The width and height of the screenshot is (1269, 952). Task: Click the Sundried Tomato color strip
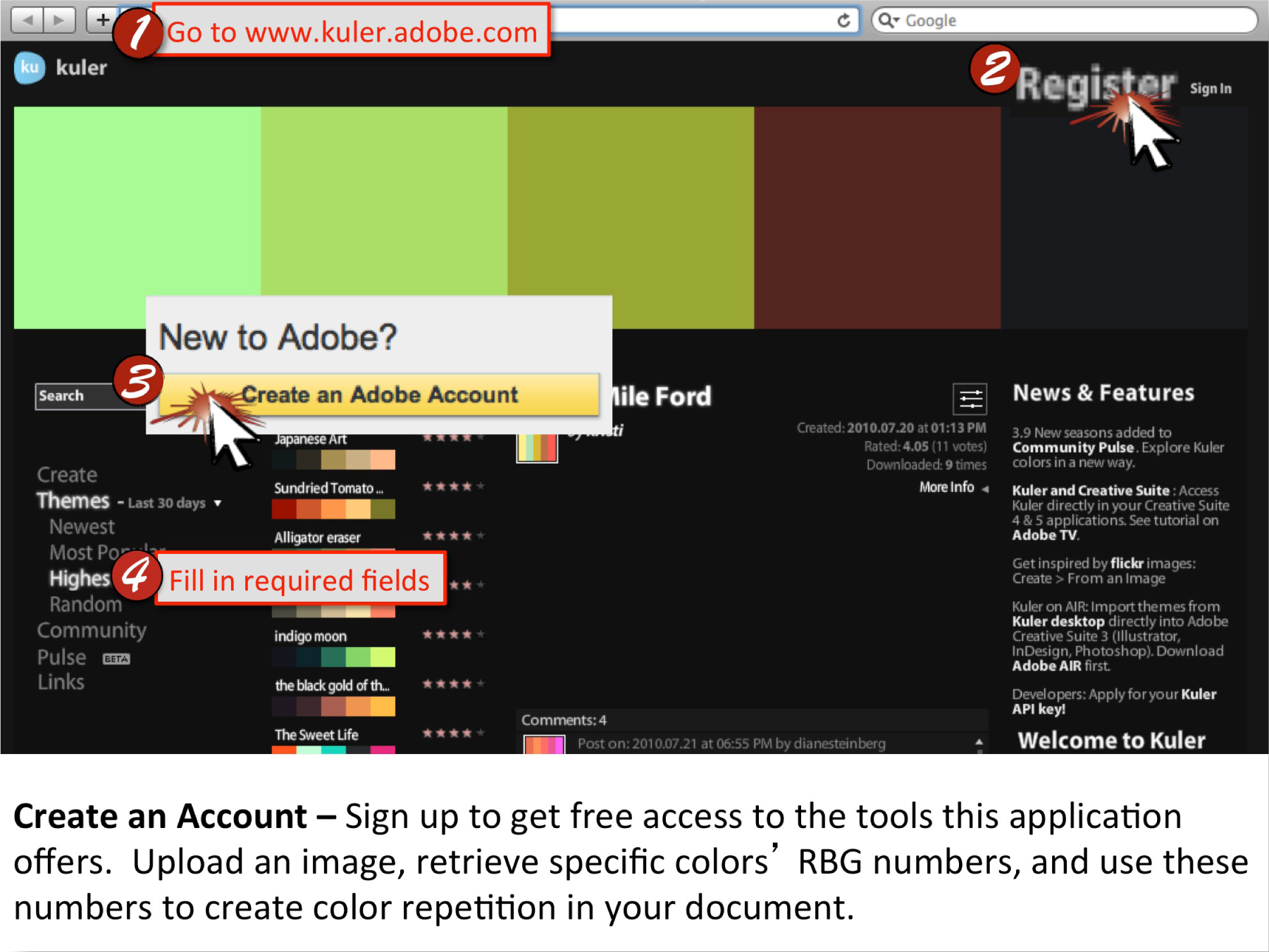(x=333, y=509)
